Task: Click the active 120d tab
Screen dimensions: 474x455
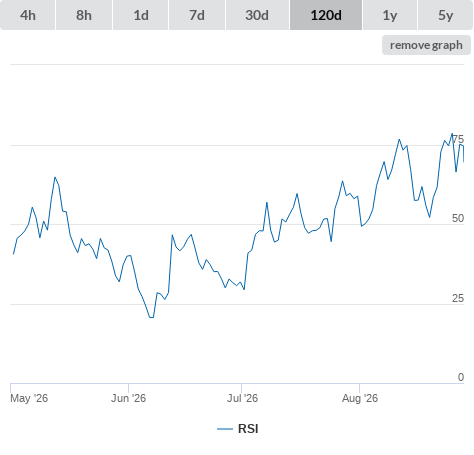Action: 326,15
